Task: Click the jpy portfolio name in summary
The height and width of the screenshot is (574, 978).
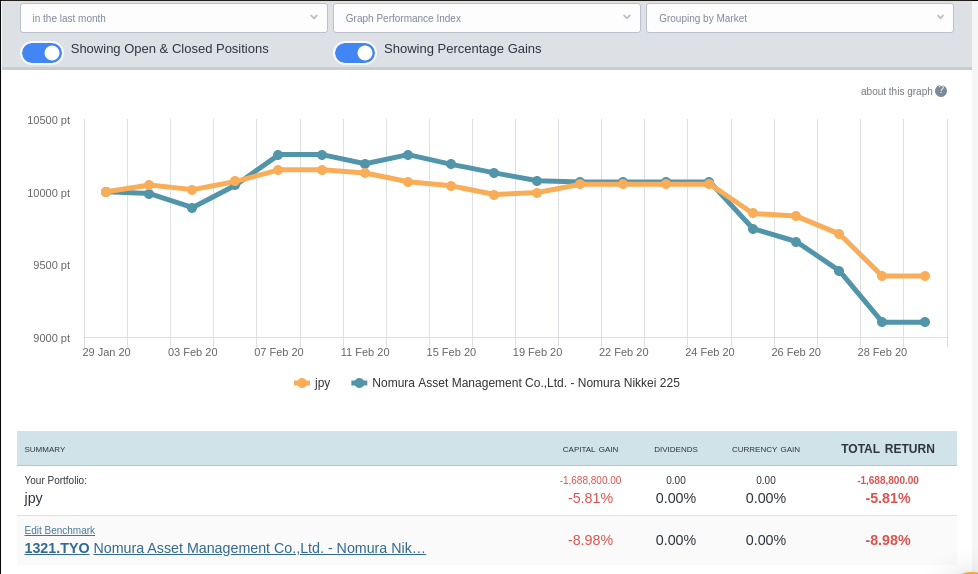Action: click(34, 497)
